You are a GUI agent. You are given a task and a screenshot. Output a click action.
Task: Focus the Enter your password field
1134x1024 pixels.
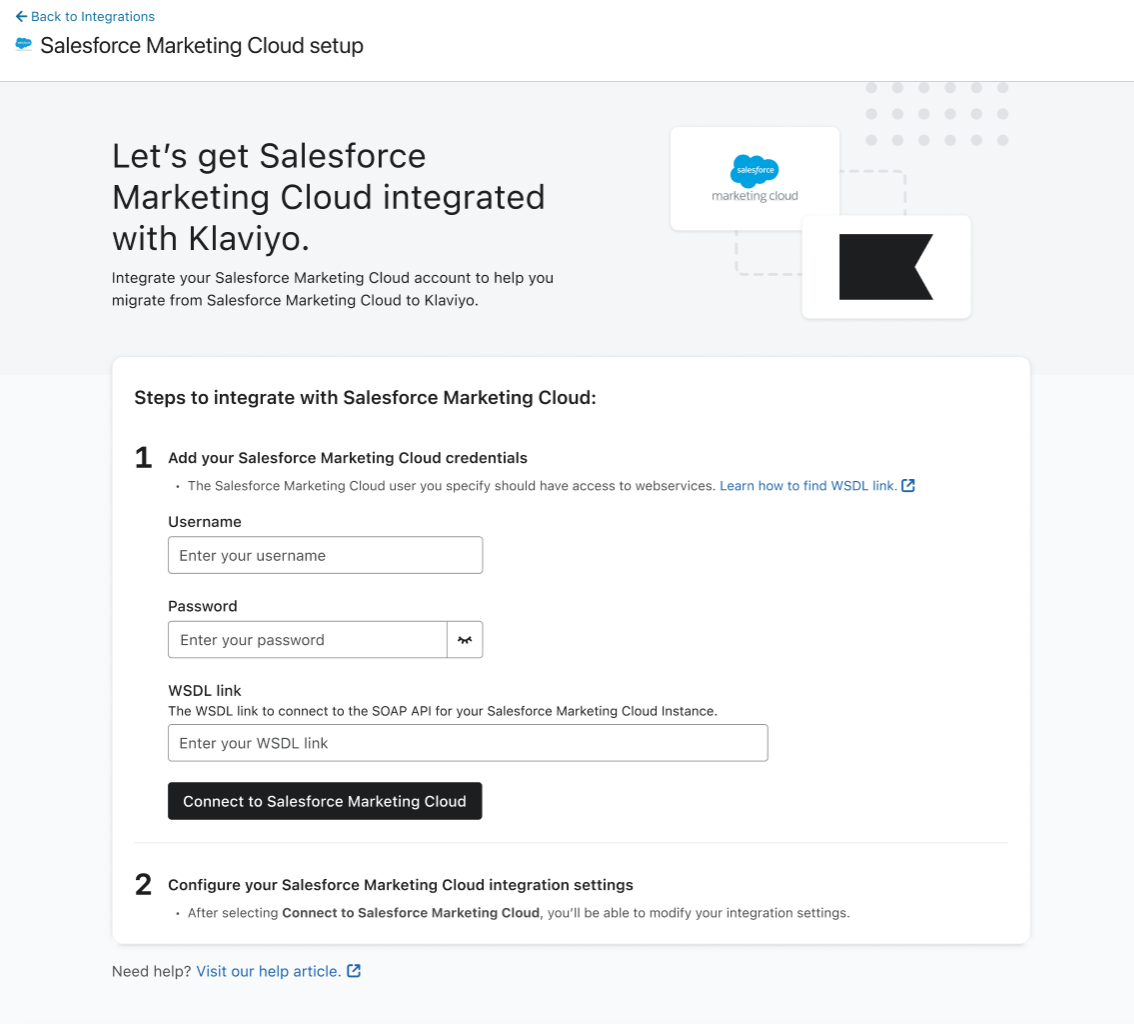[x=307, y=640]
